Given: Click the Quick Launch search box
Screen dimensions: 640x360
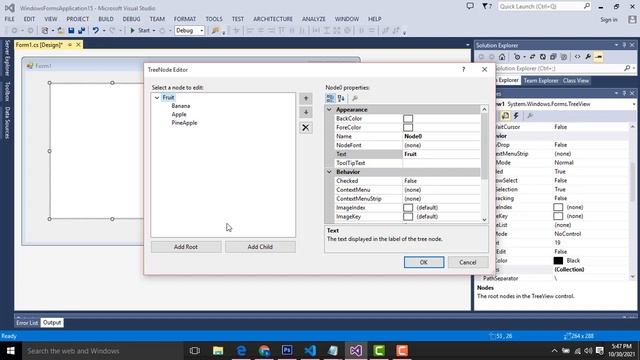Looking at the screenshot, I should coord(544,6).
